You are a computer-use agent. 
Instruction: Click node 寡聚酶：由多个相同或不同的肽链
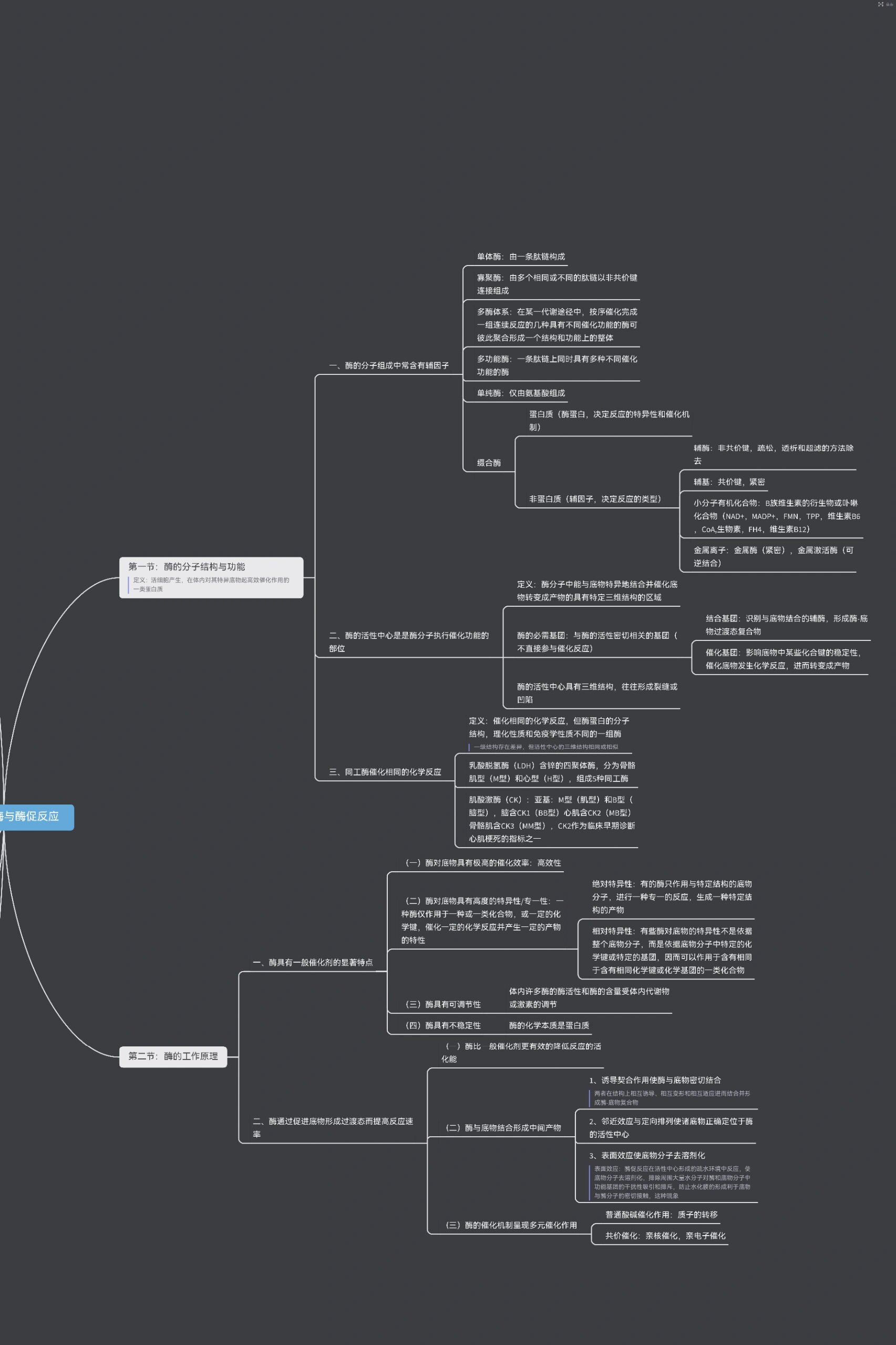pyautogui.click(x=557, y=284)
